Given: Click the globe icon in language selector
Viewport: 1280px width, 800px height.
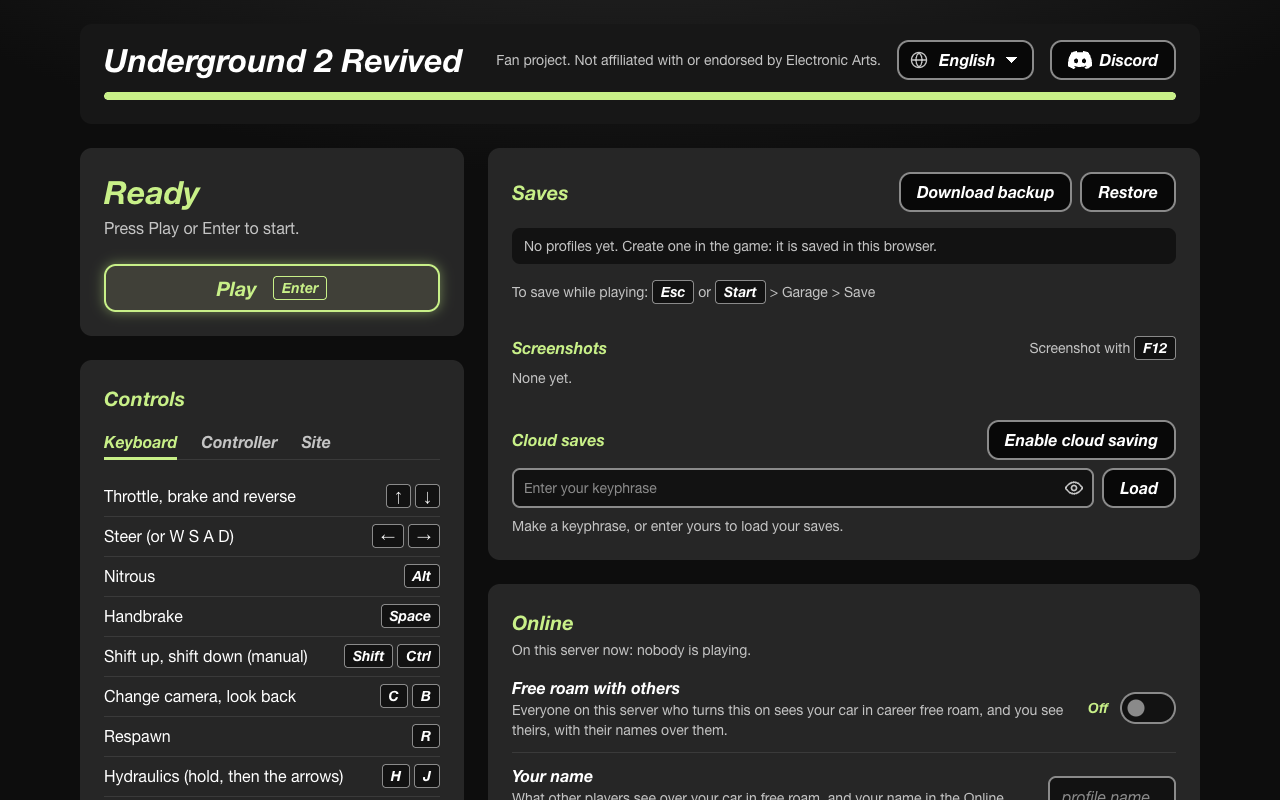Looking at the screenshot, I should 919,60.
